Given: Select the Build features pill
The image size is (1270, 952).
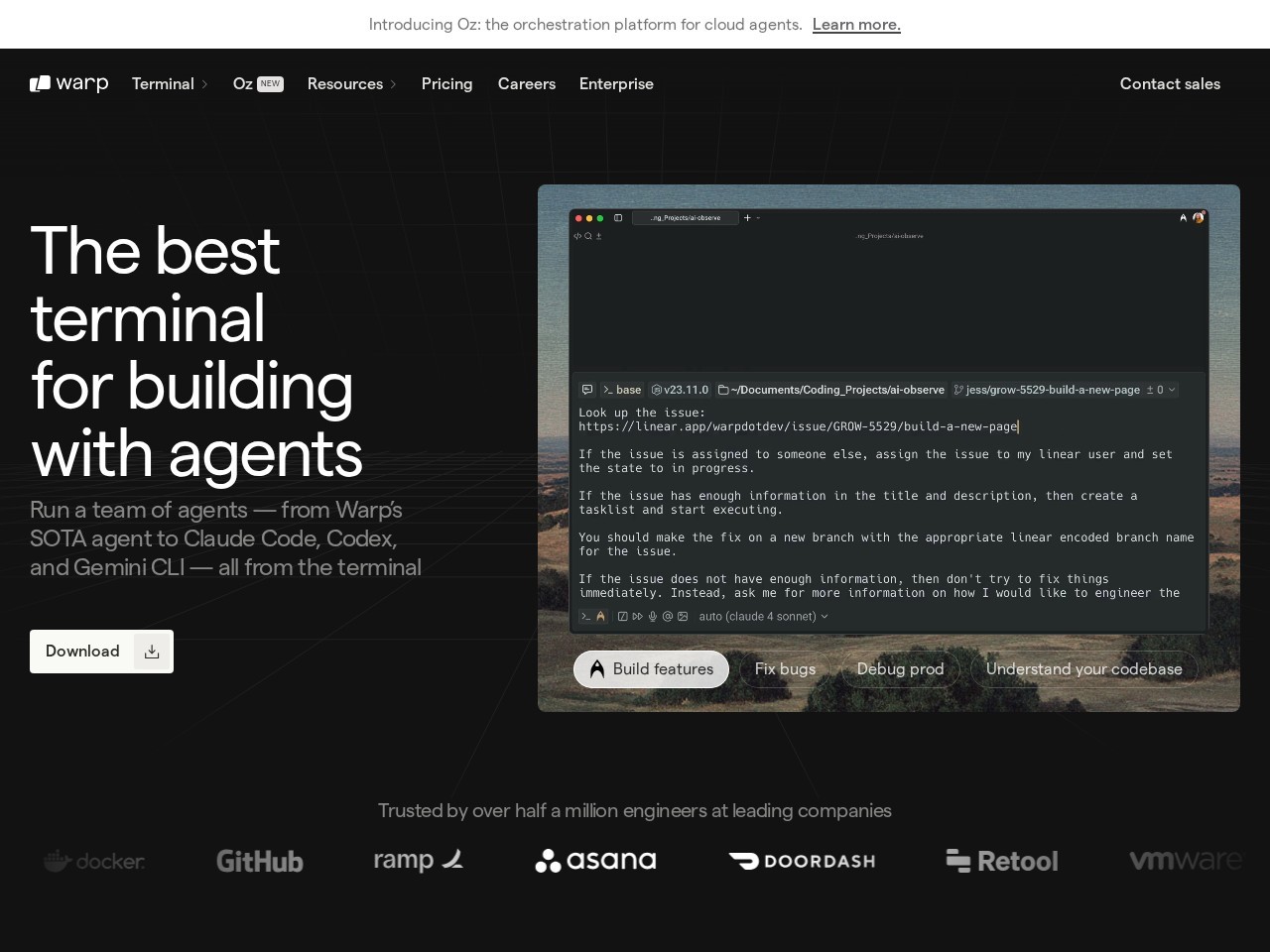Looking at the screenshot, I should [651, 669].
